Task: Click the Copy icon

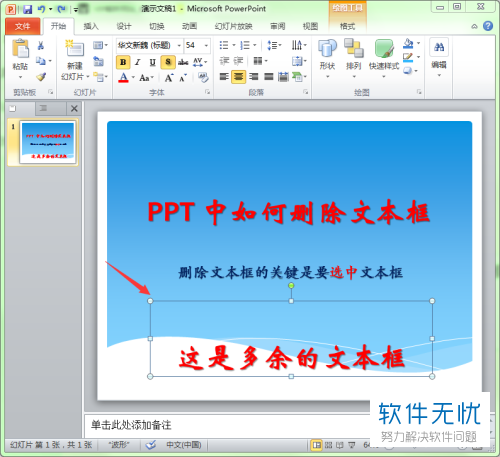Action: pos(41,61)
